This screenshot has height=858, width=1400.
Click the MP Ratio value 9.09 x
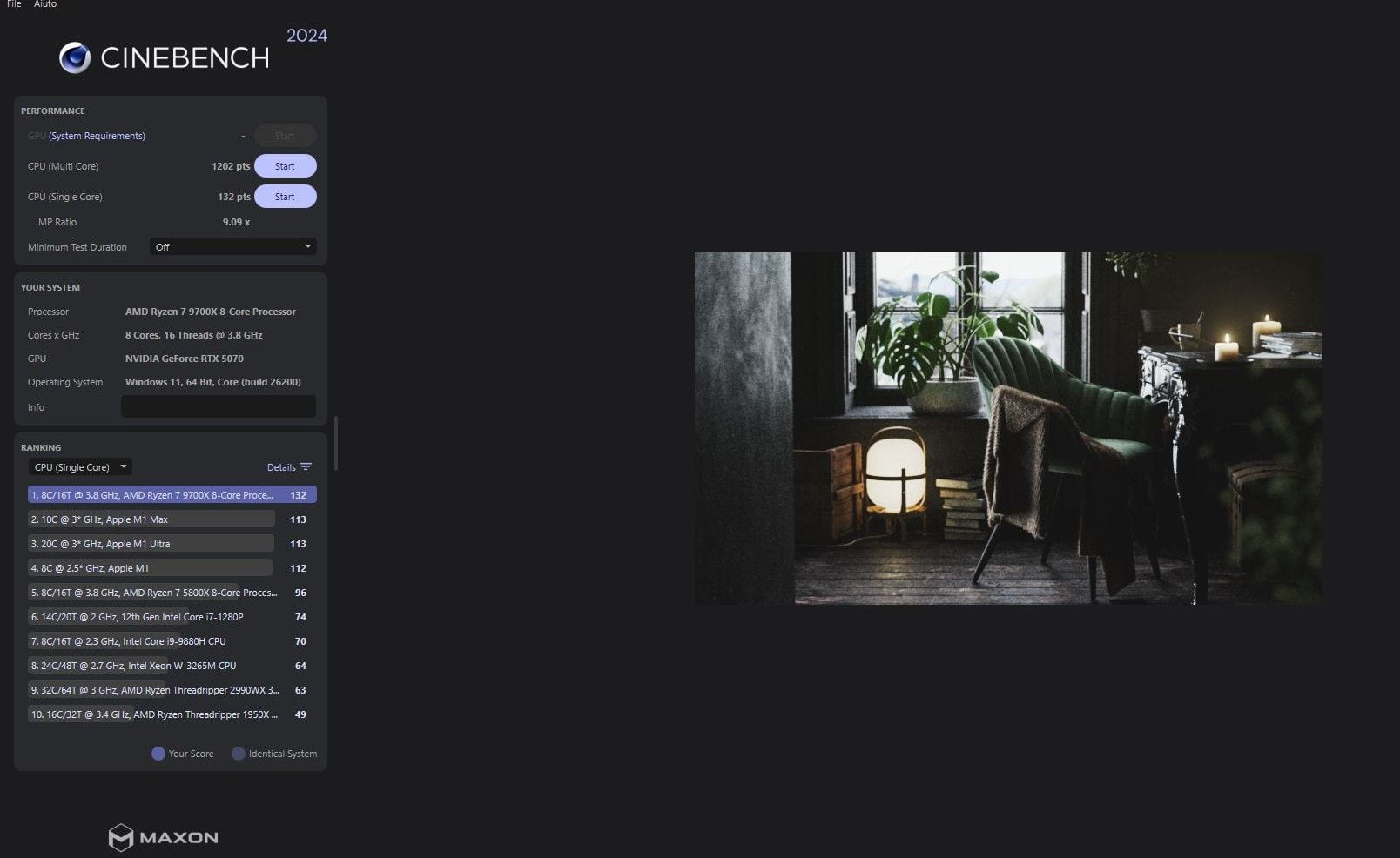(236, 222)
